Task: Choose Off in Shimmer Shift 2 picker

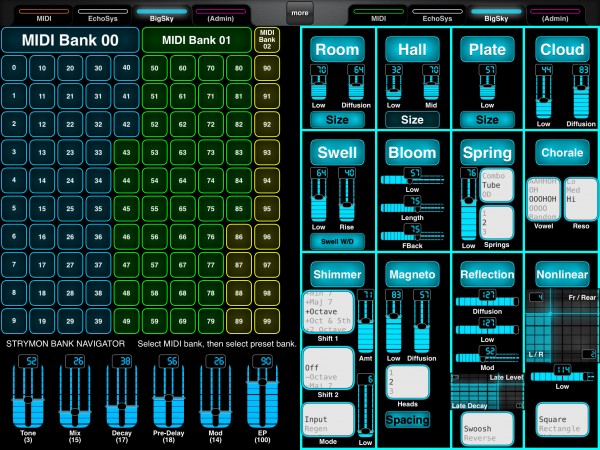Action: click(311, 368)
